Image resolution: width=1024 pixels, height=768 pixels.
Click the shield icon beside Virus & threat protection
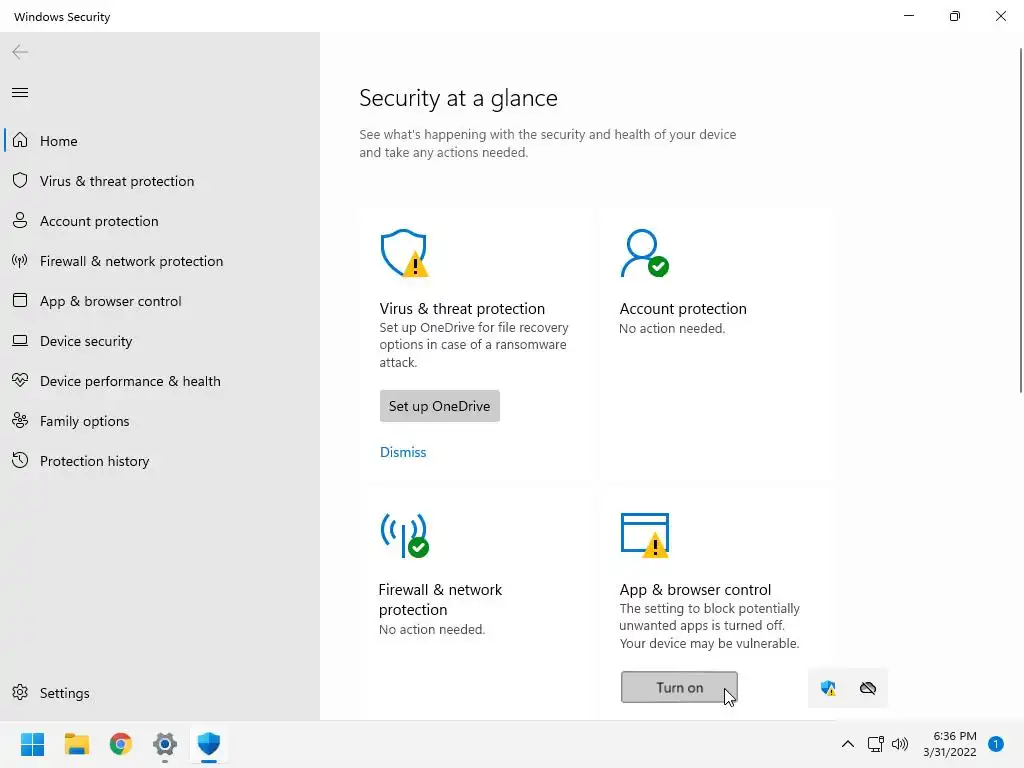pos(20,180)
